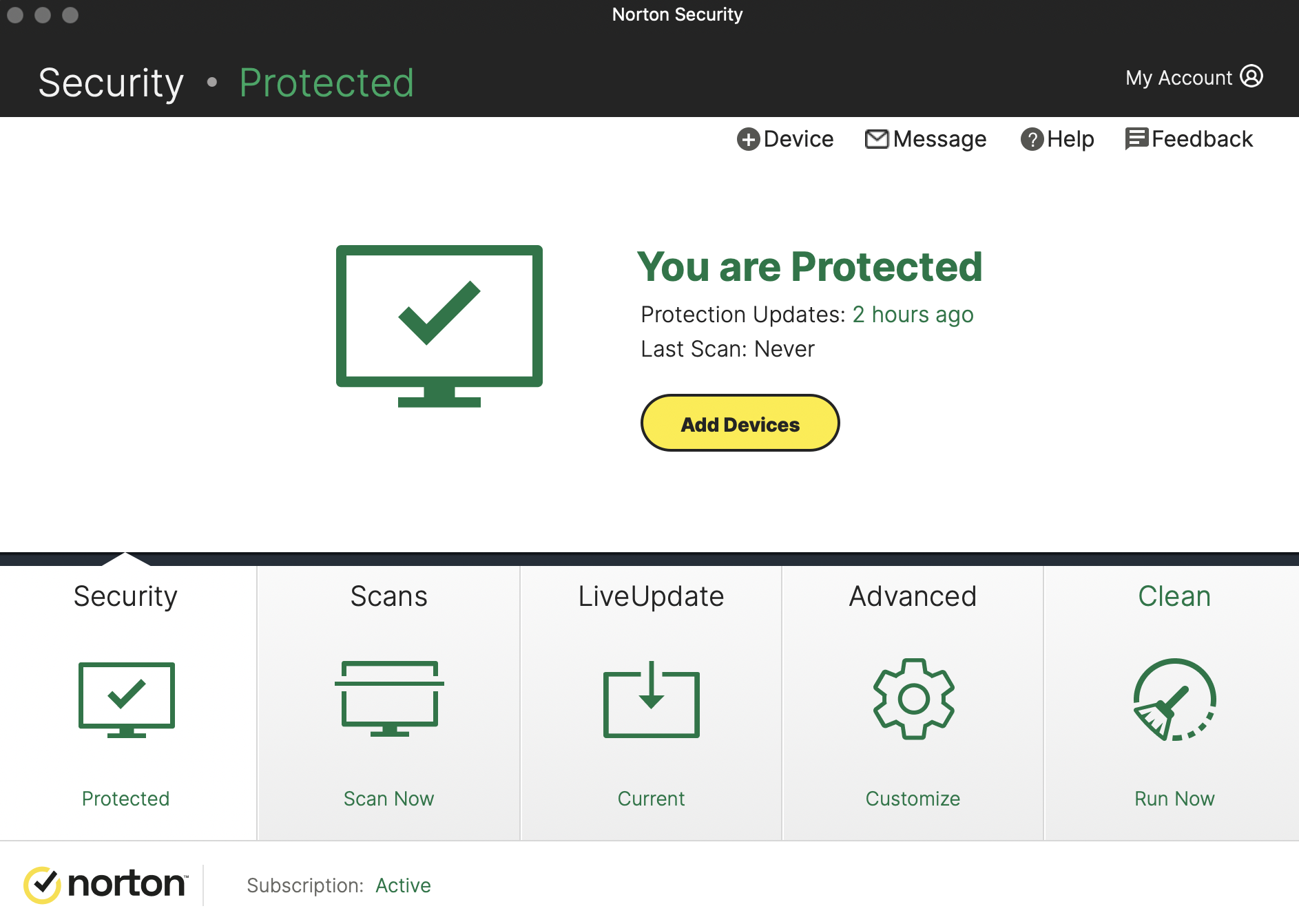Zoom the Norton Security window
This screenshot has height=924, width=1299.
[x=70, y=14]
